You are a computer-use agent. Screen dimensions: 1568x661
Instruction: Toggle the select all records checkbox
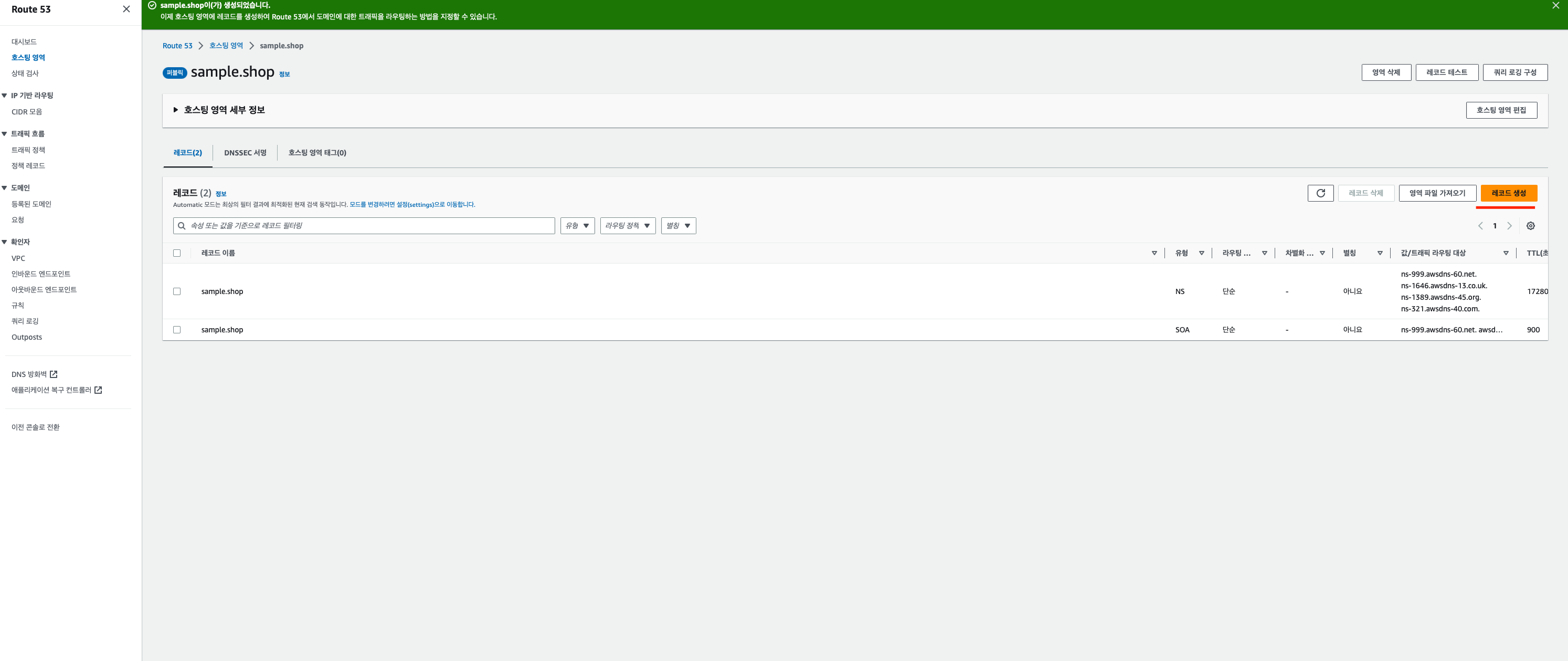[x=177, y=253]
